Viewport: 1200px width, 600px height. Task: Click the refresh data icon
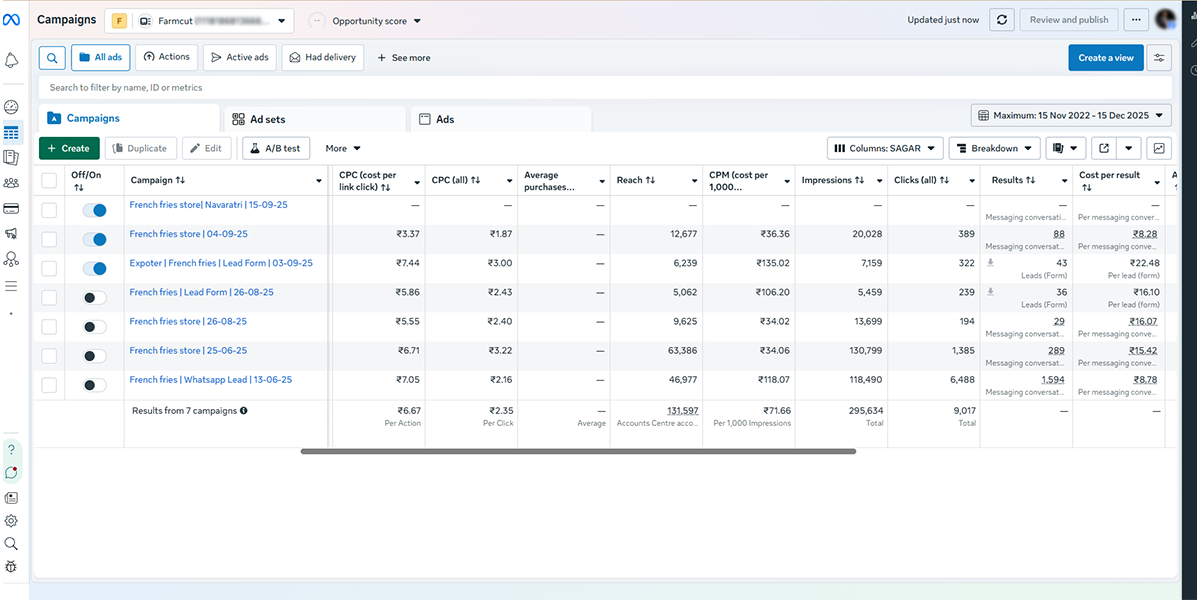point(1002,20)
